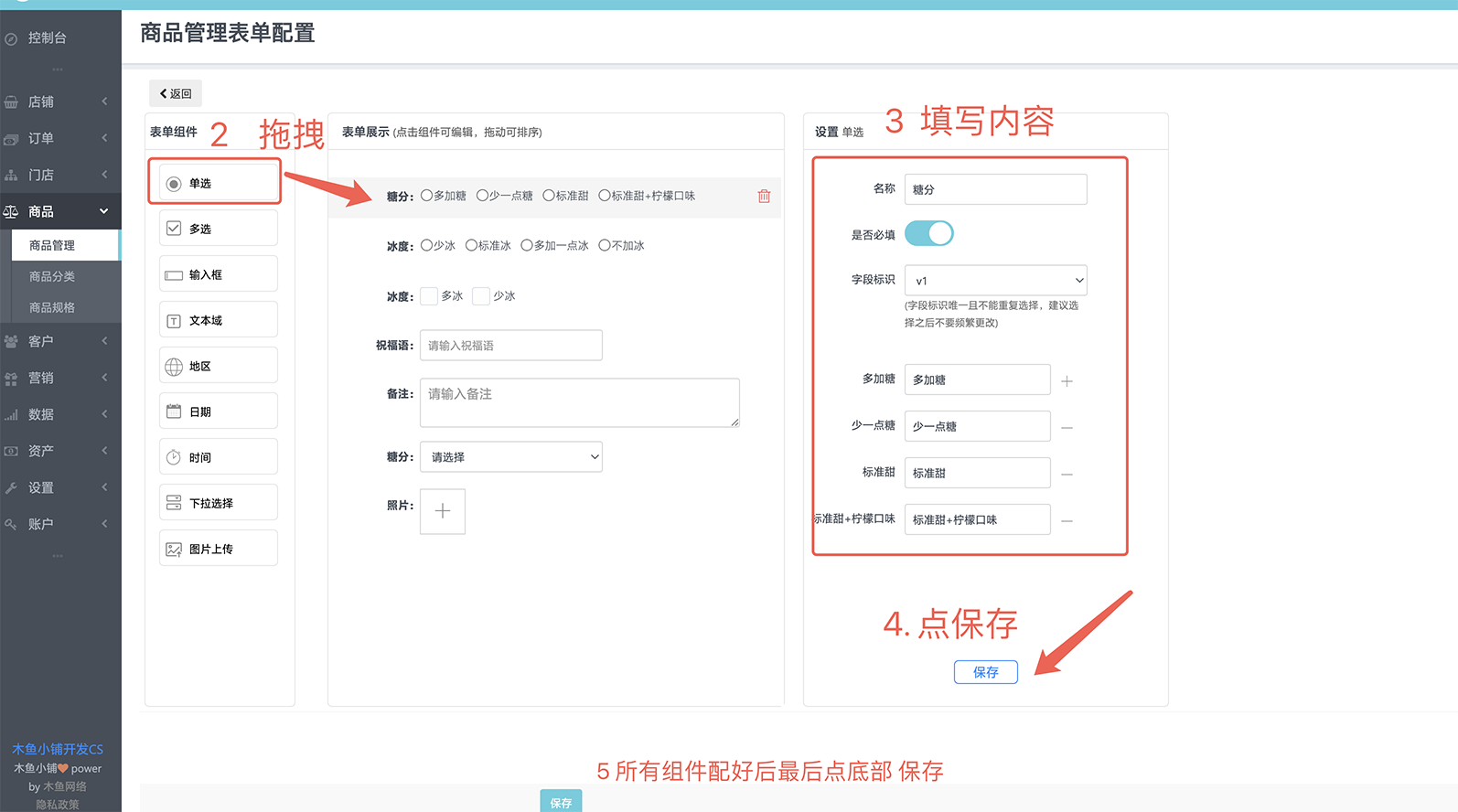The height and width of the screenshot is (812, 1458).
Task: Open the 字段标识 v1 dropdown
Action: (x=995, y=281)
